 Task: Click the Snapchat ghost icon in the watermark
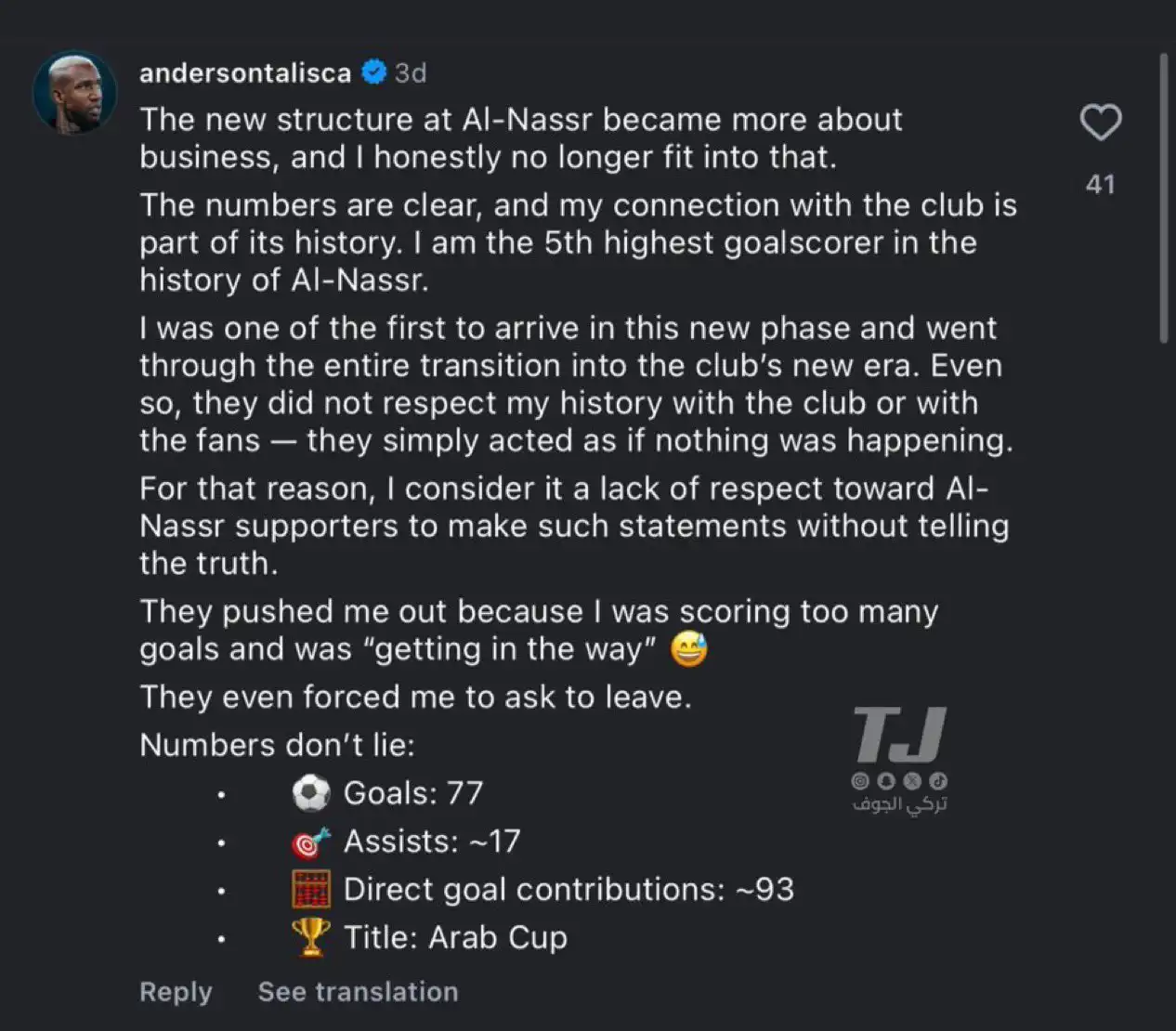886,782
